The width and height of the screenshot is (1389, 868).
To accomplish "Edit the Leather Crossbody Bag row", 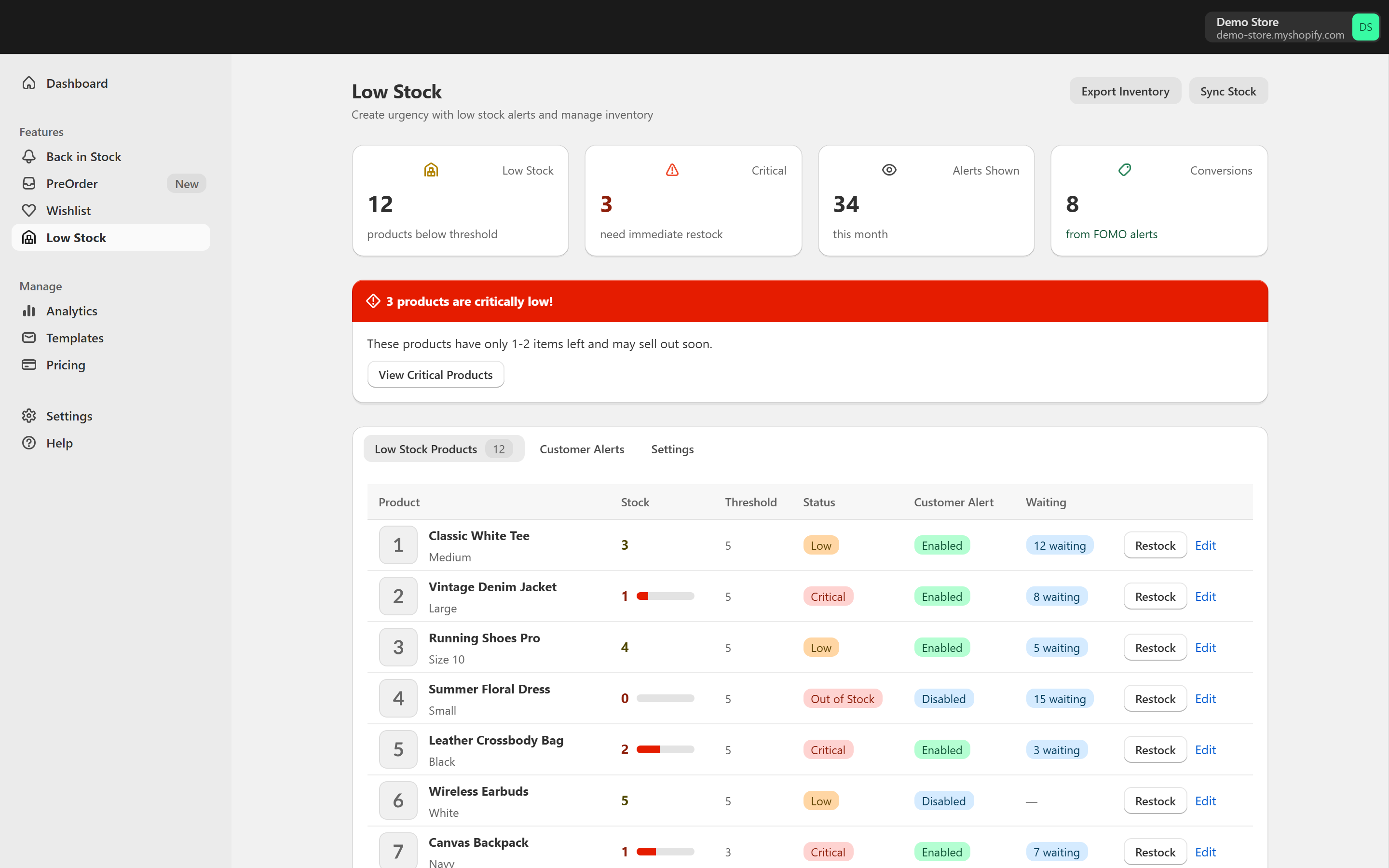I will 1205,750.
